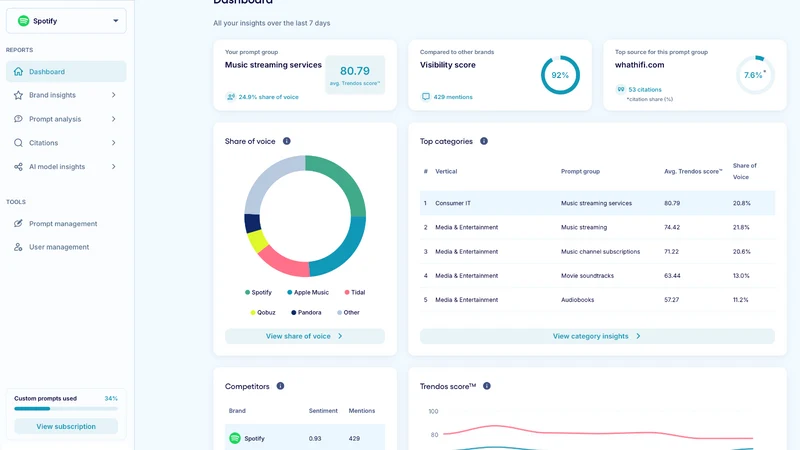Viewport: 800px width, 450px height.
Task: Expand the Brand insights chevron
Action: coord(113,95)
